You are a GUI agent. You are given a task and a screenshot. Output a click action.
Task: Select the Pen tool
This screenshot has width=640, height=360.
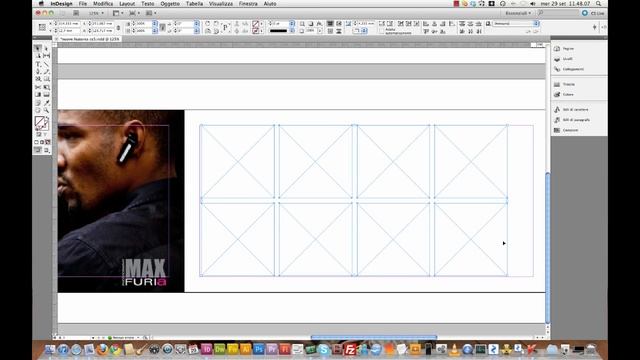click(38, 71)
